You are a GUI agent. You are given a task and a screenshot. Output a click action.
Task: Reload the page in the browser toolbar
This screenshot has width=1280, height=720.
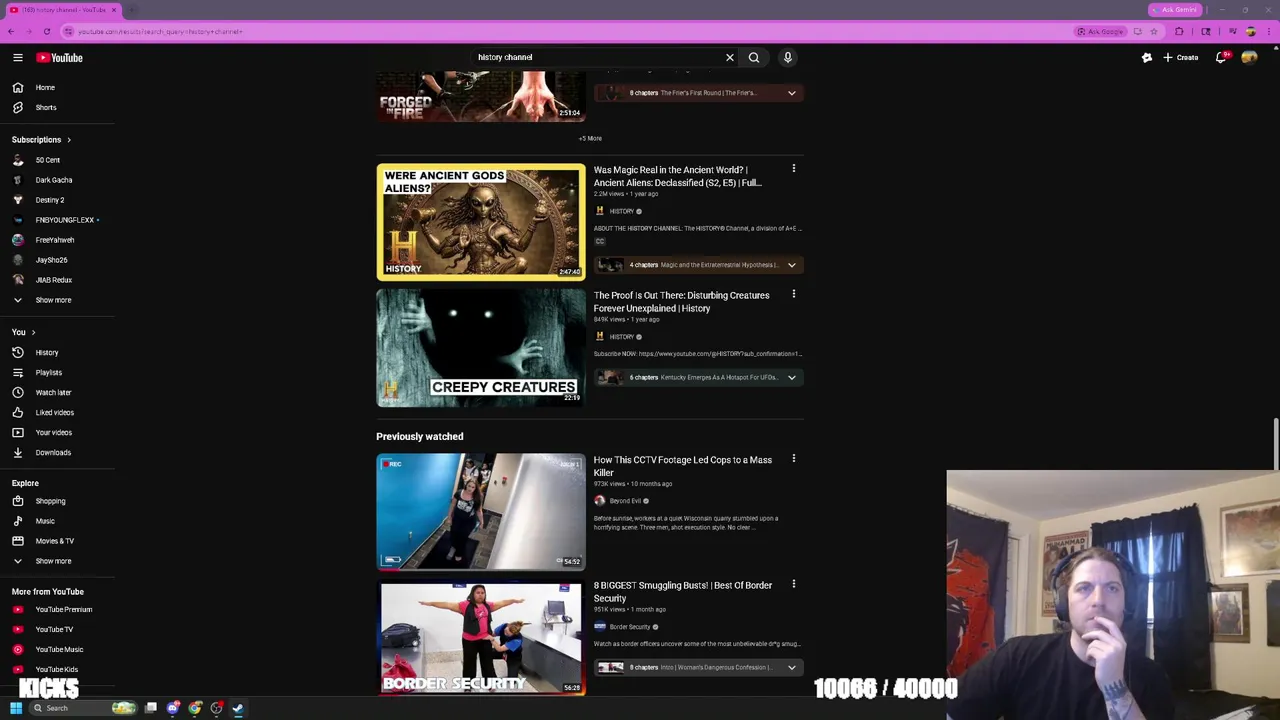click(46, 32)
